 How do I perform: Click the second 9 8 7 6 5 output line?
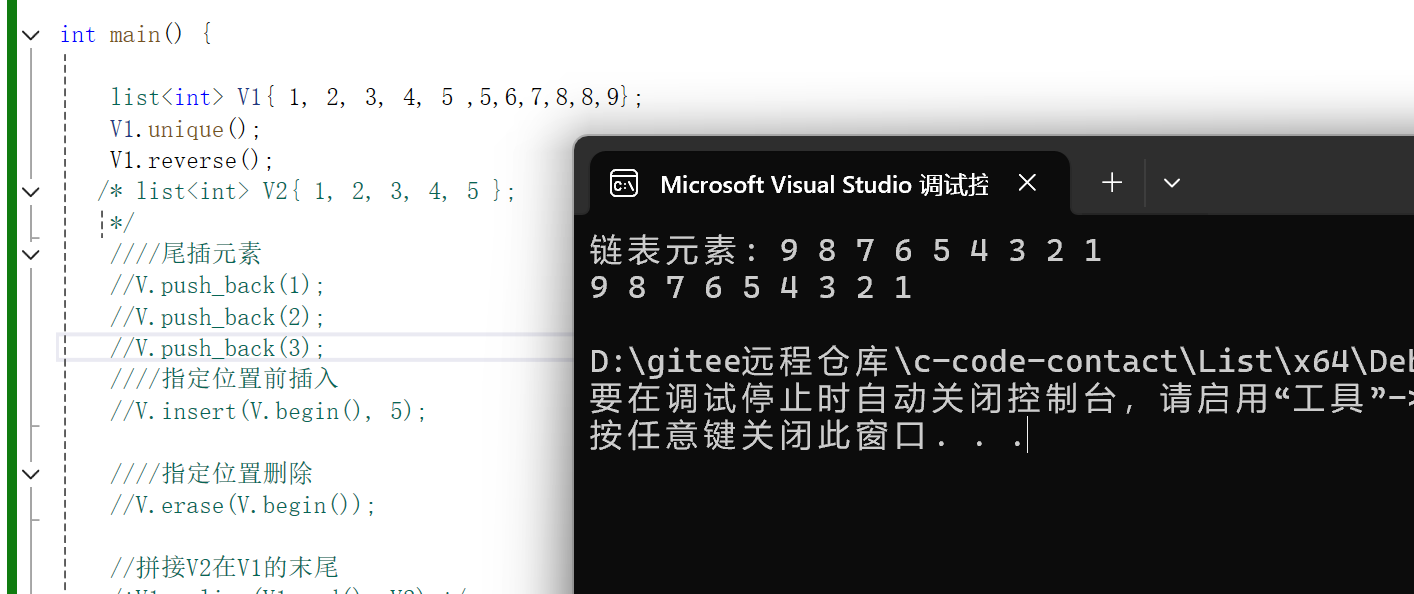[751, 288]
